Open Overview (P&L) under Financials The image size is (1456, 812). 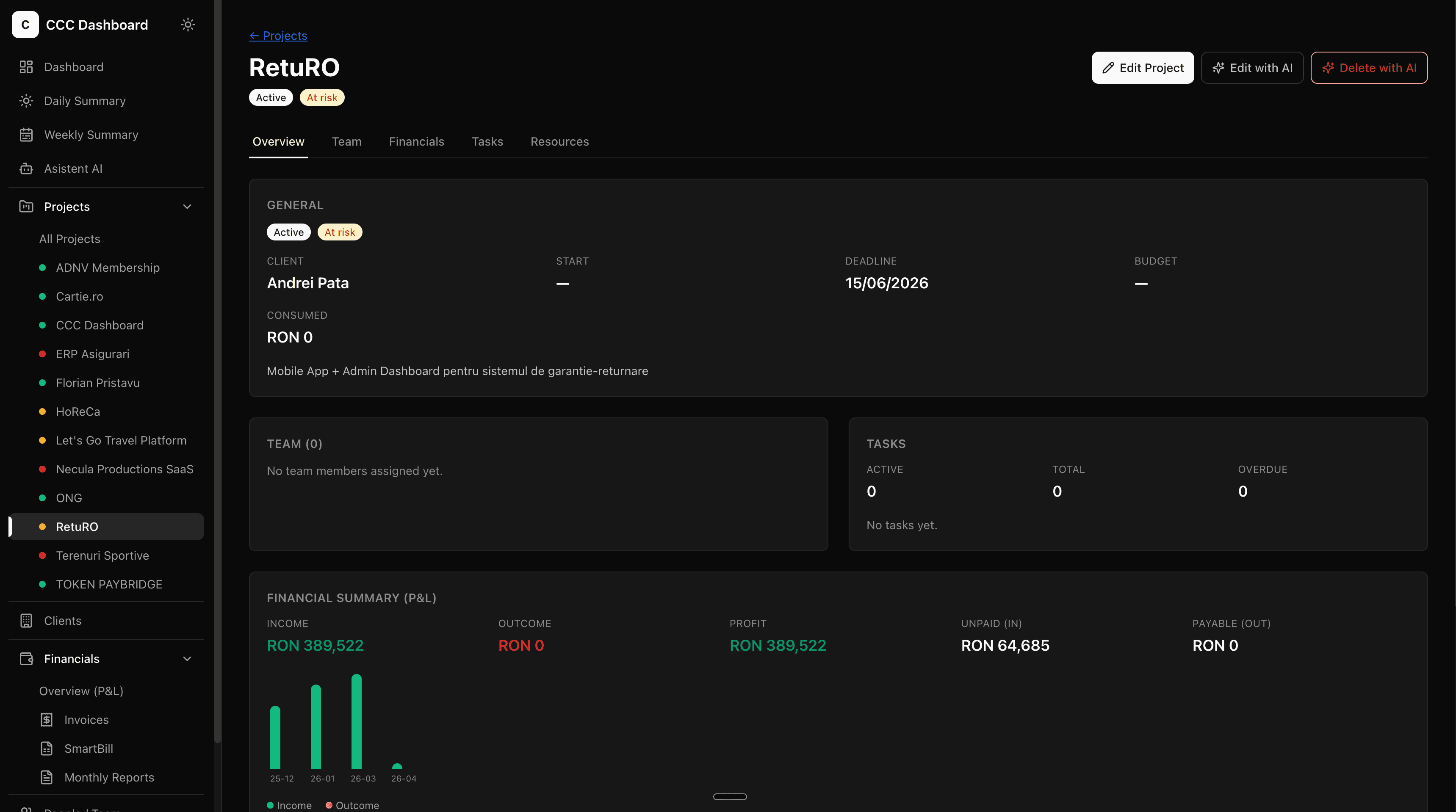pyautogui.click(x=106, y=690)
